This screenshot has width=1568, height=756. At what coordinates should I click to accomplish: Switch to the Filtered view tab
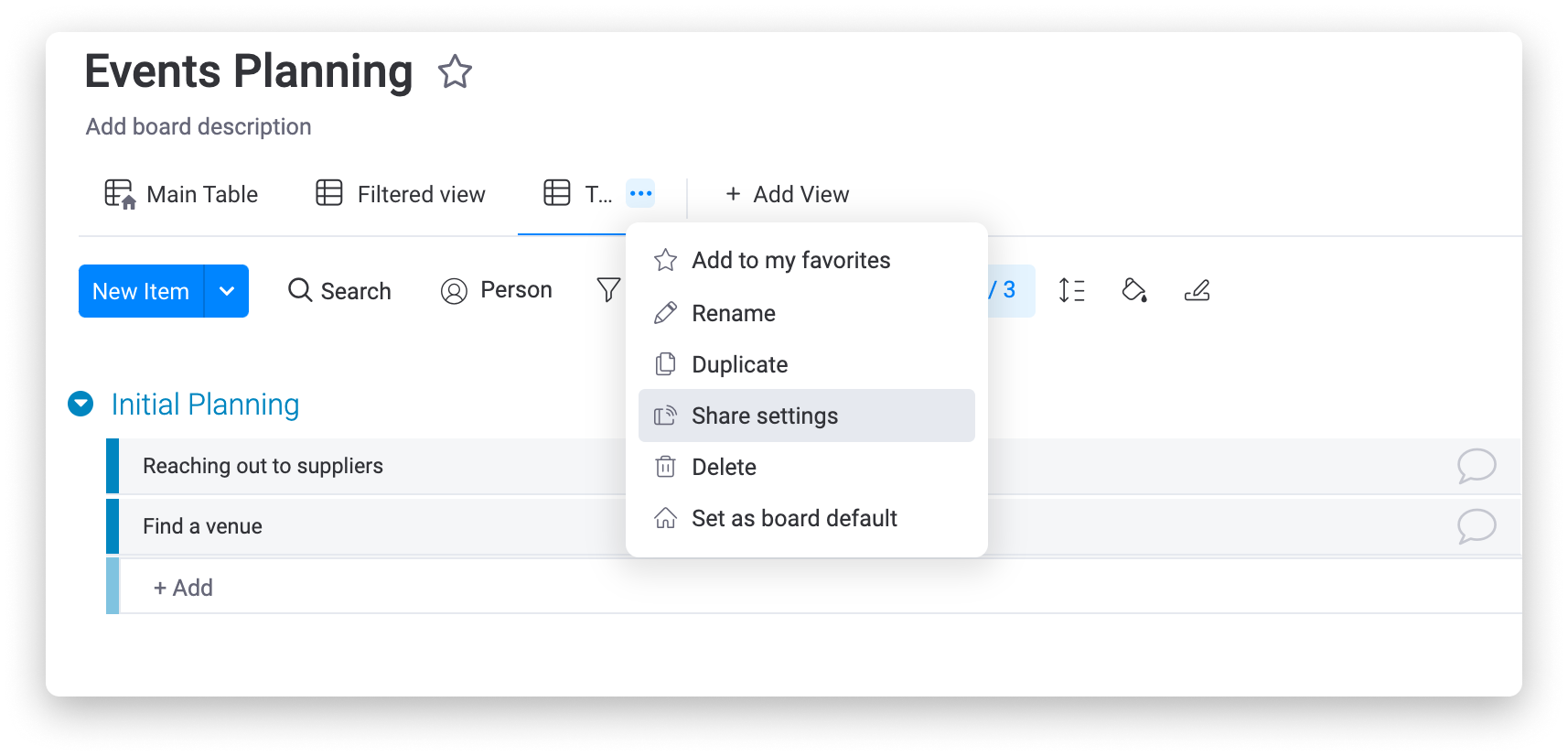401,194
